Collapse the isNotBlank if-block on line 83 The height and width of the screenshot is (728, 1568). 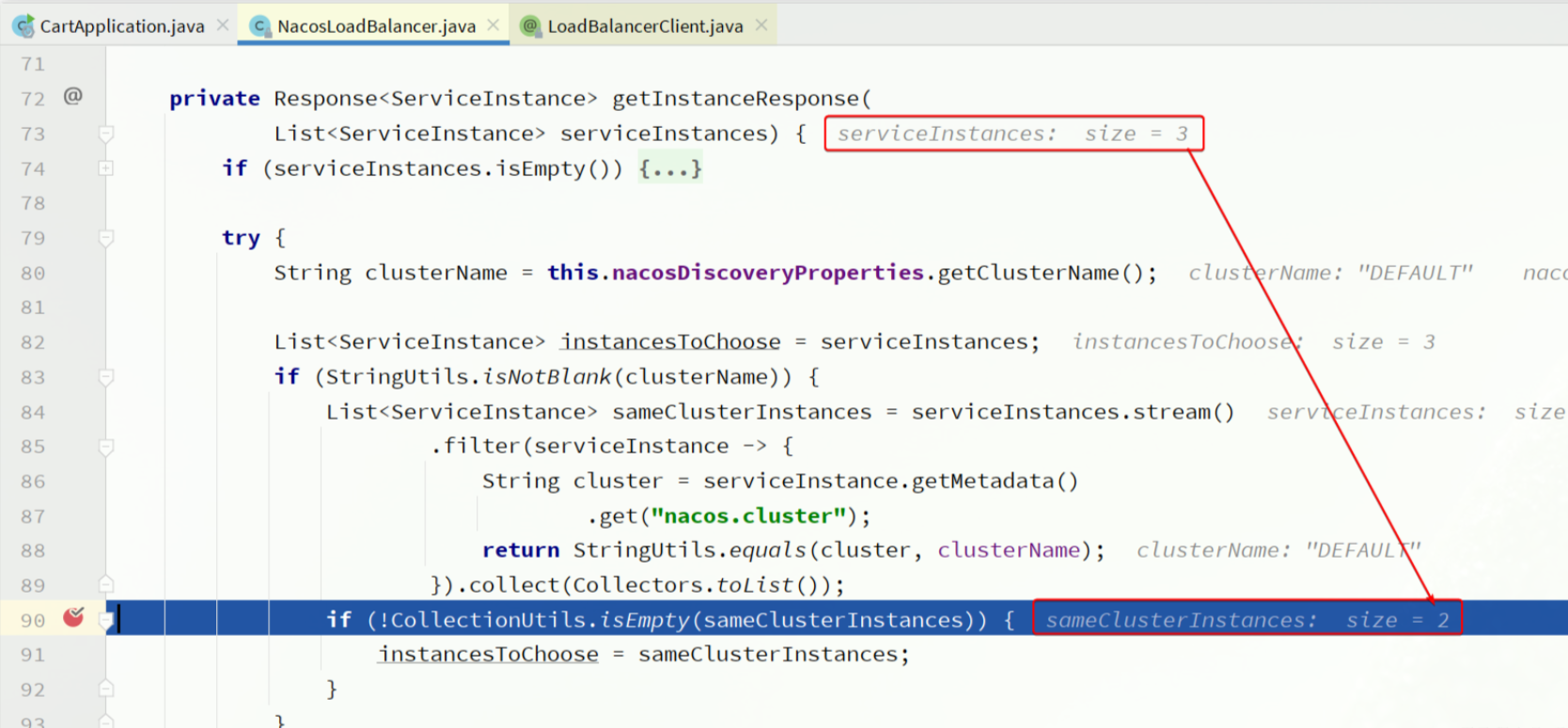106,377
